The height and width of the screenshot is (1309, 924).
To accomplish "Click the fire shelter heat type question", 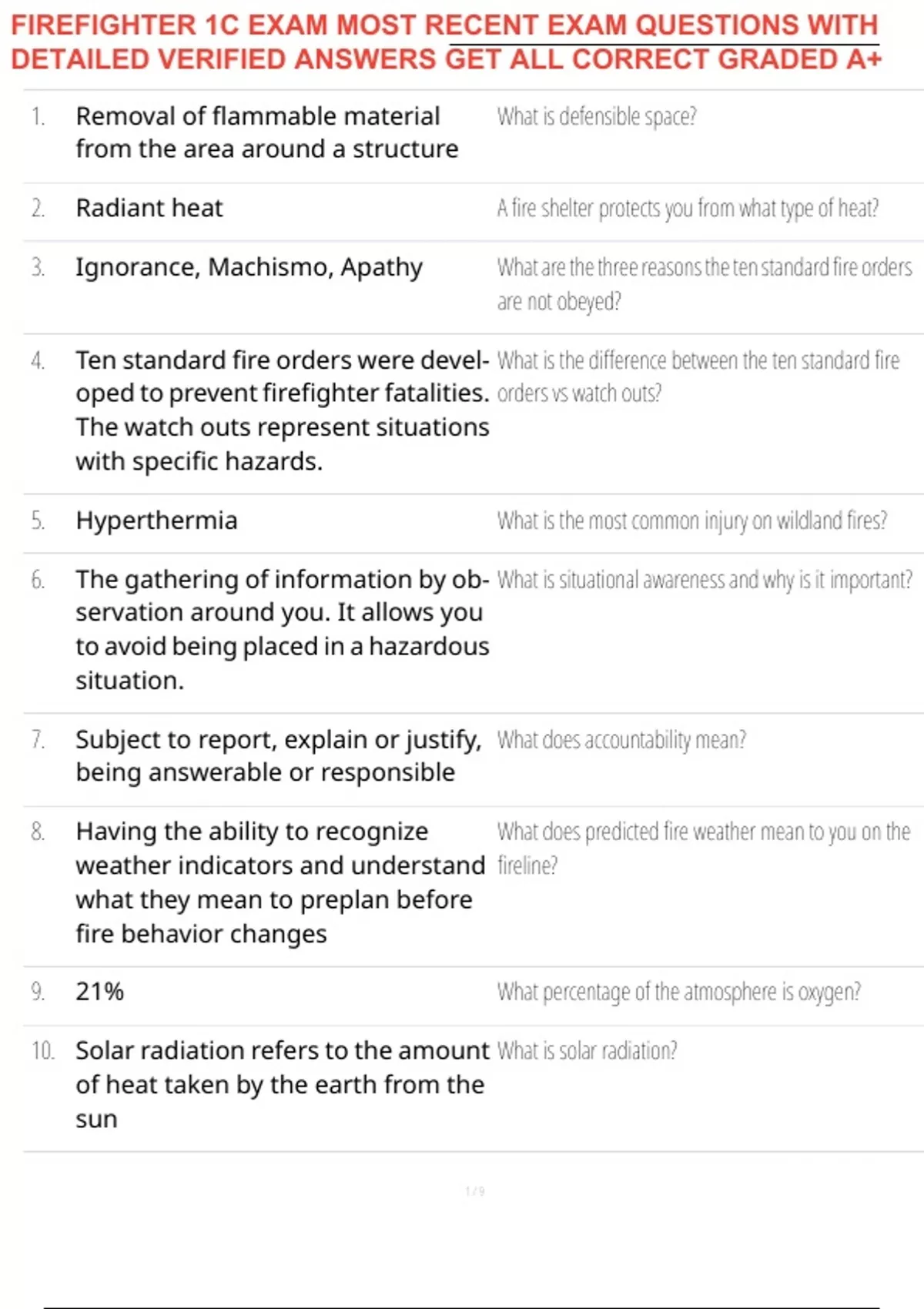I will [688, 208].
